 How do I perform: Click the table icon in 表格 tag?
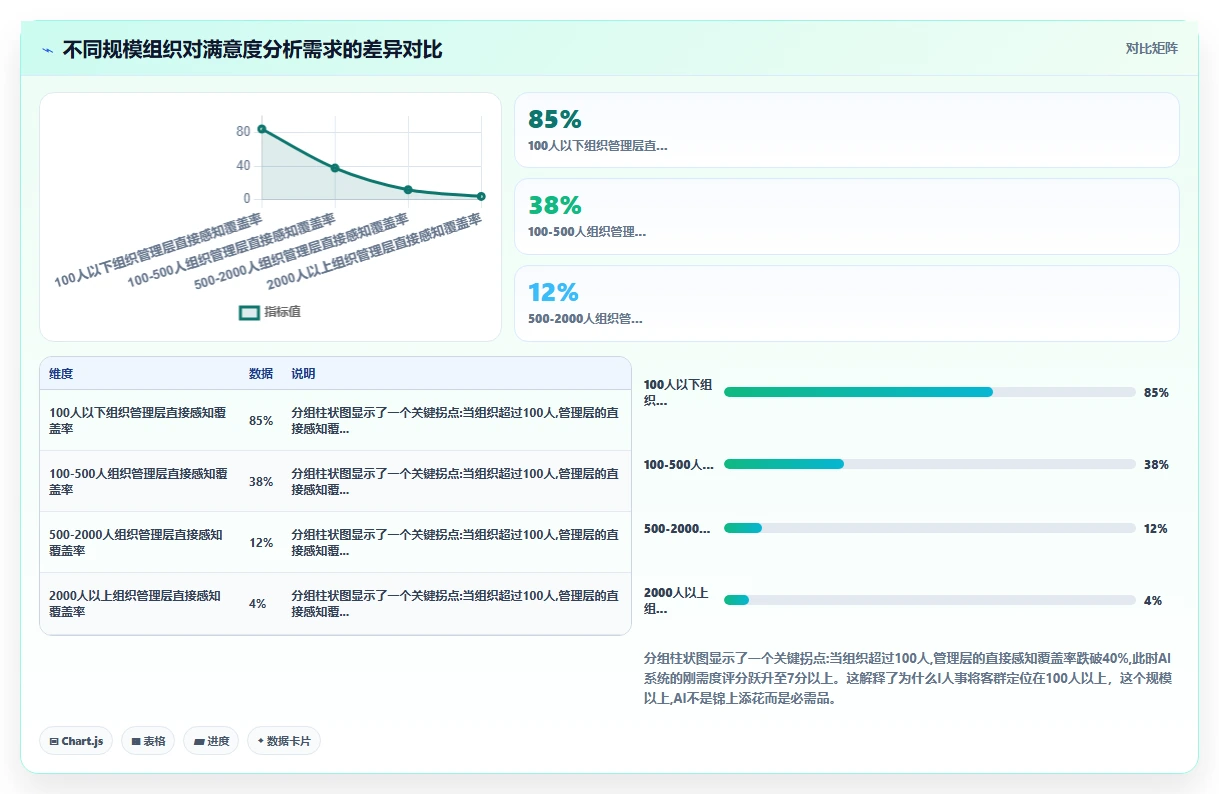tap(135, 742)
